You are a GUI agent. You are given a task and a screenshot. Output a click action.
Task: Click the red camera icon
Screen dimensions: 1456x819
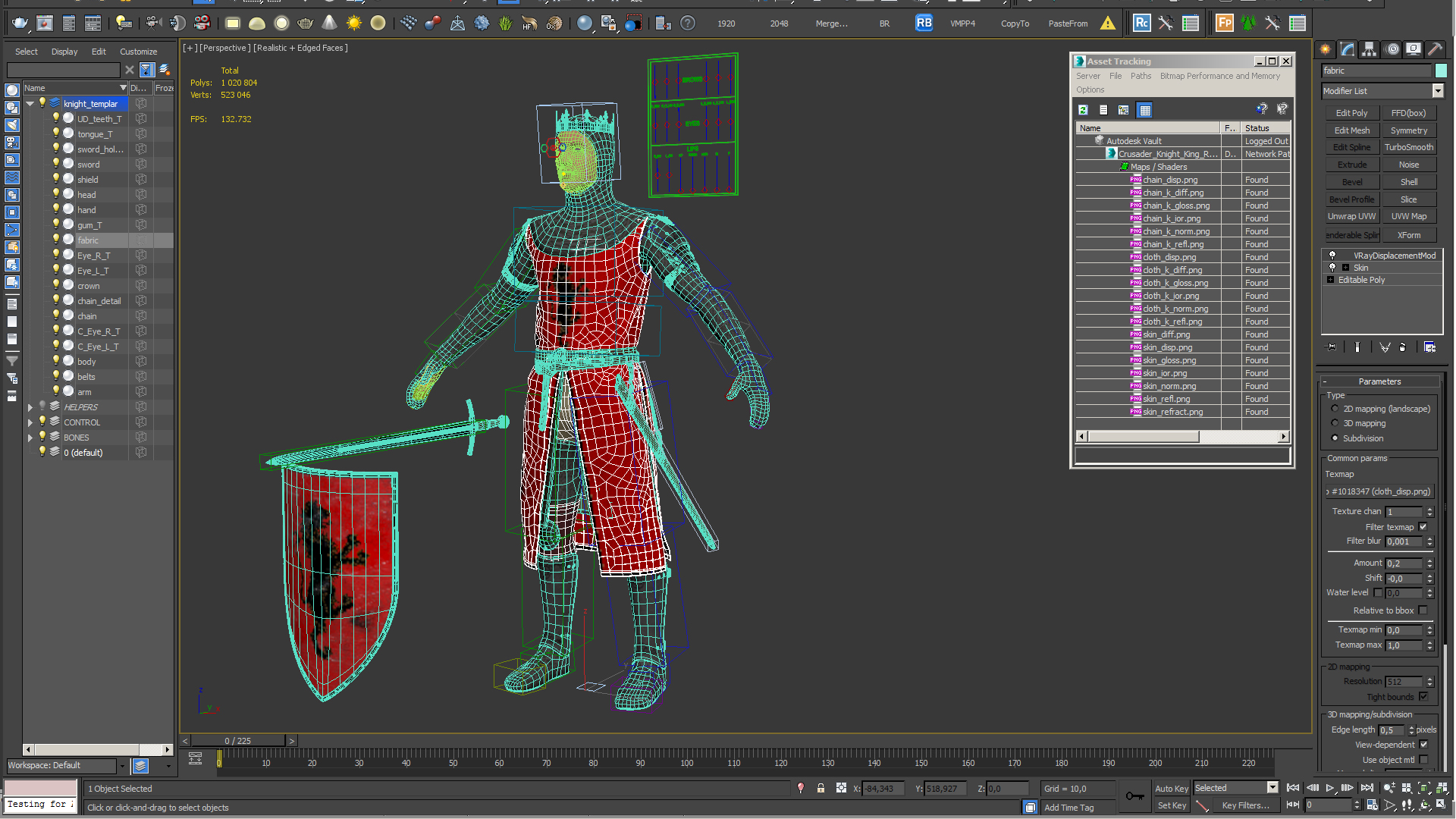tap(202, 24)
